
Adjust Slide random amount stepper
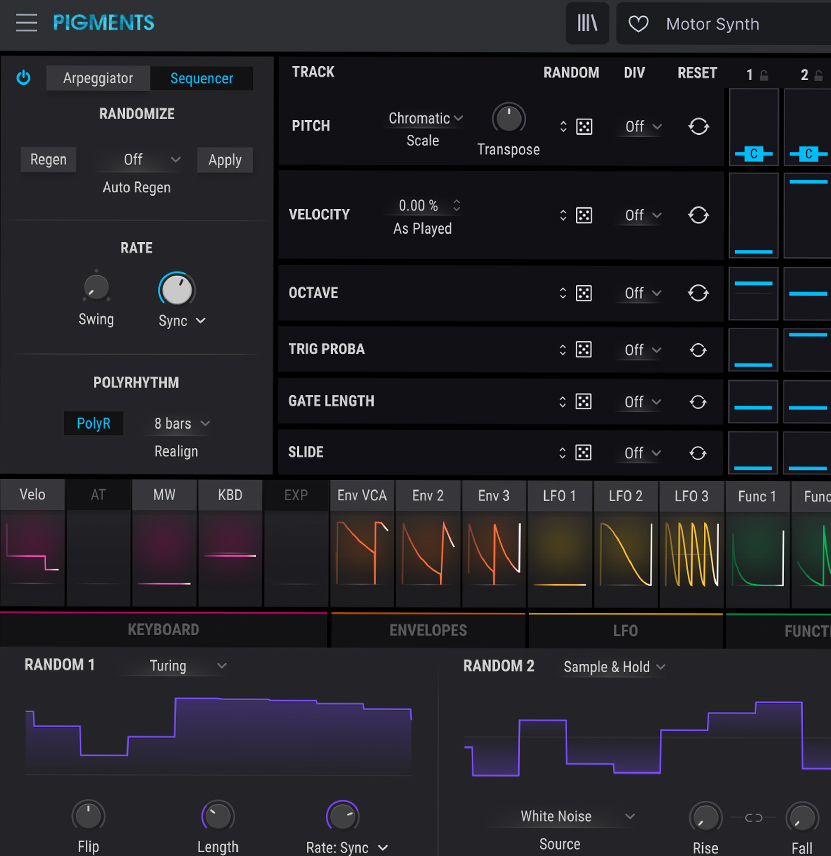click(563, 453)
